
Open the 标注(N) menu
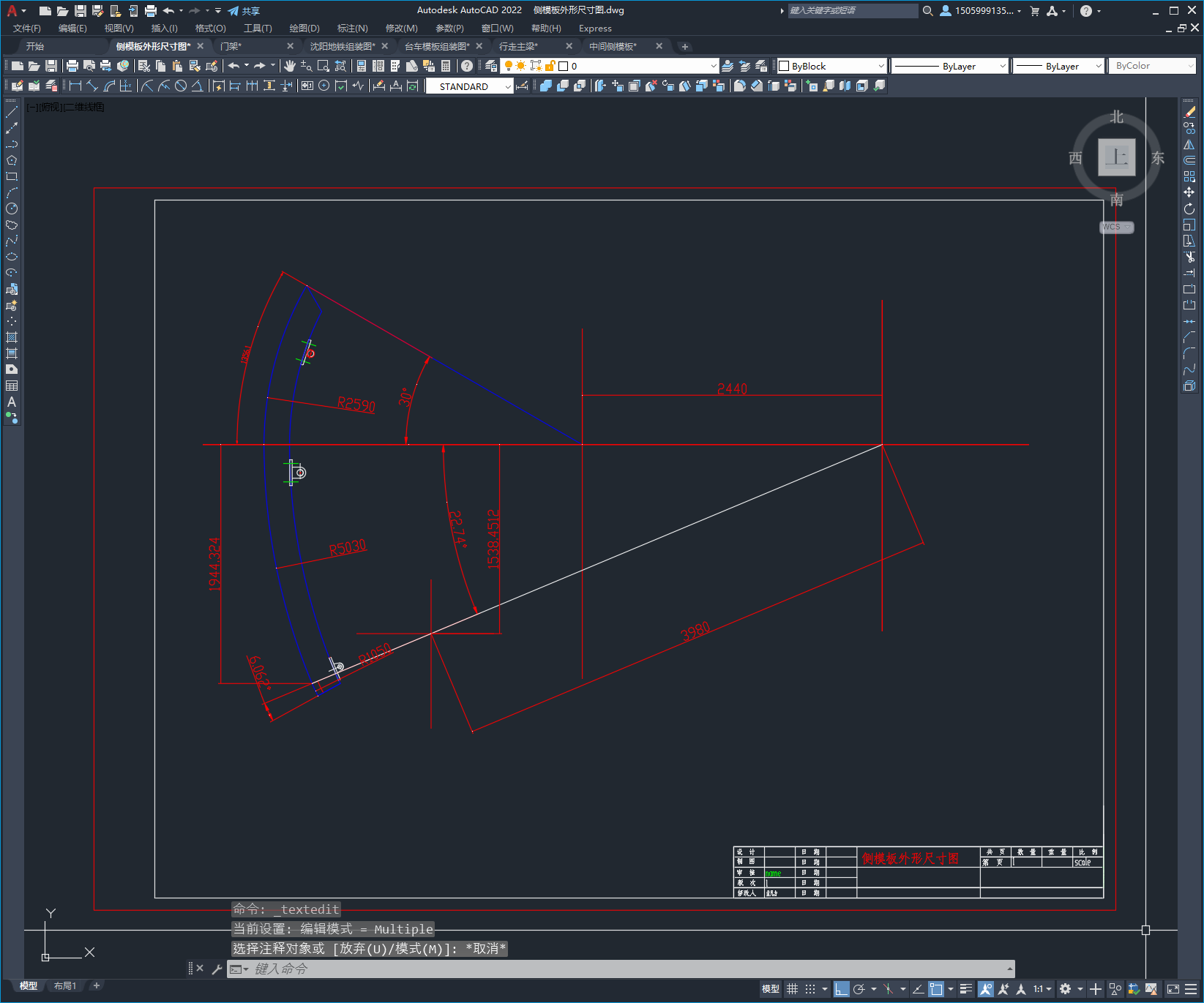pyautogui.click(x=353, y=29)
